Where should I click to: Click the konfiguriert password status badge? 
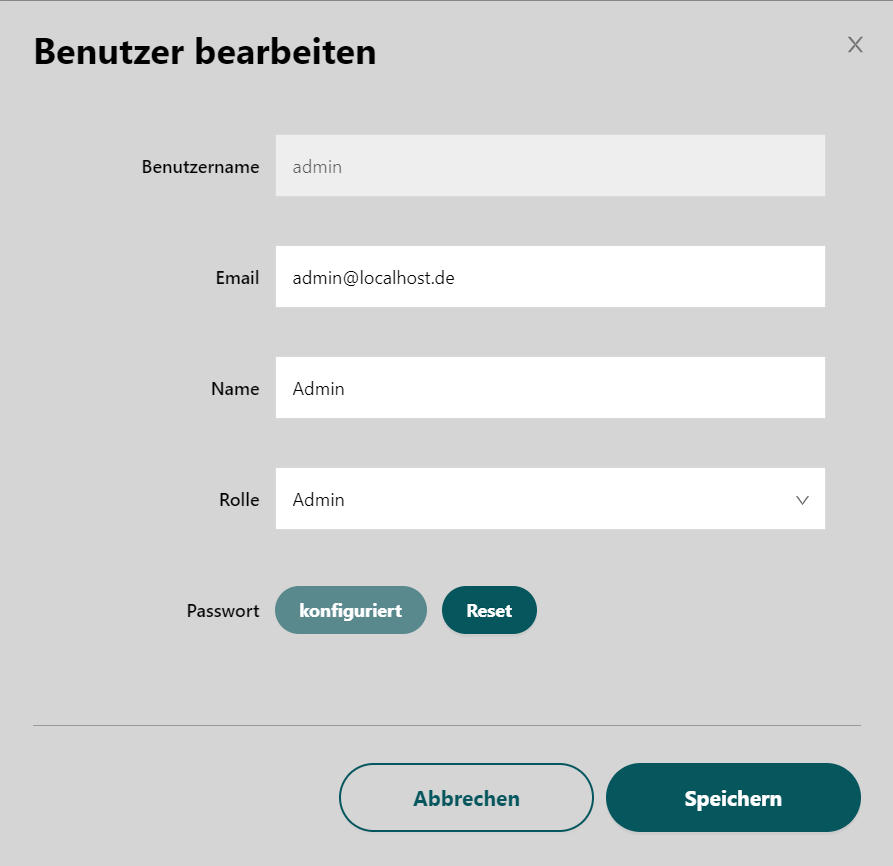351,610
